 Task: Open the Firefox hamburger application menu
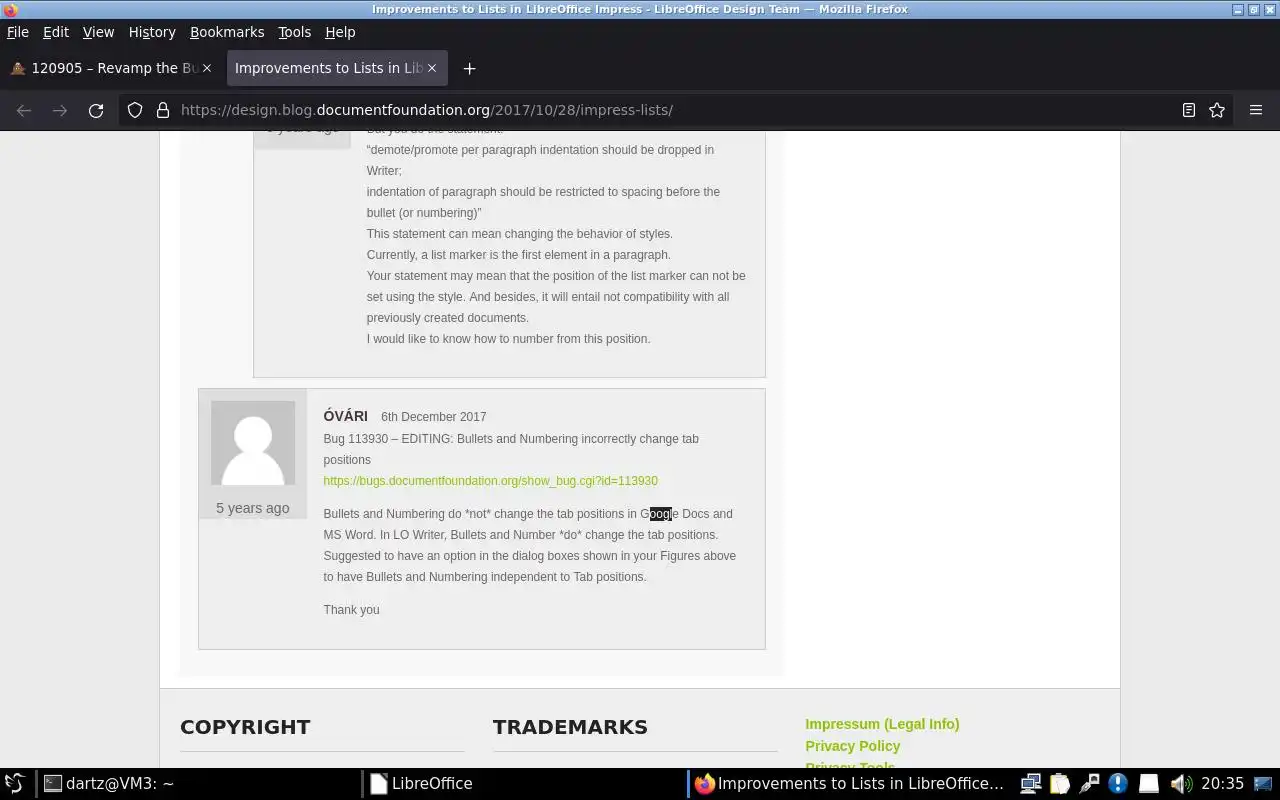tap(1256, 110)
